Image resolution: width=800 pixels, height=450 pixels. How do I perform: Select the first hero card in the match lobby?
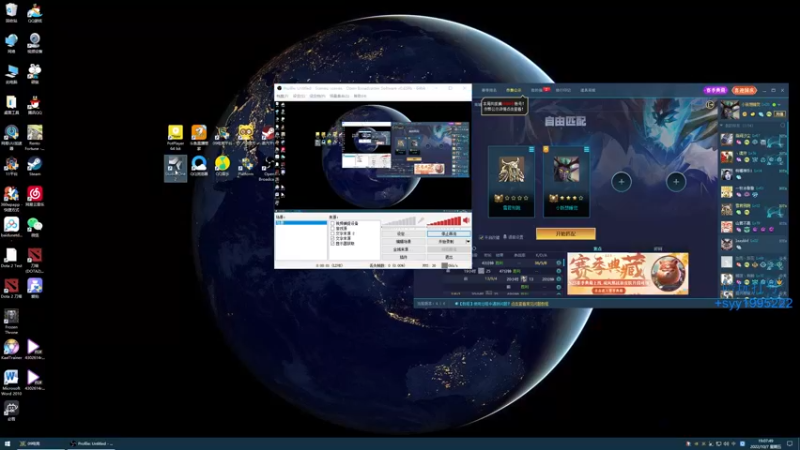tap(511, 182)
